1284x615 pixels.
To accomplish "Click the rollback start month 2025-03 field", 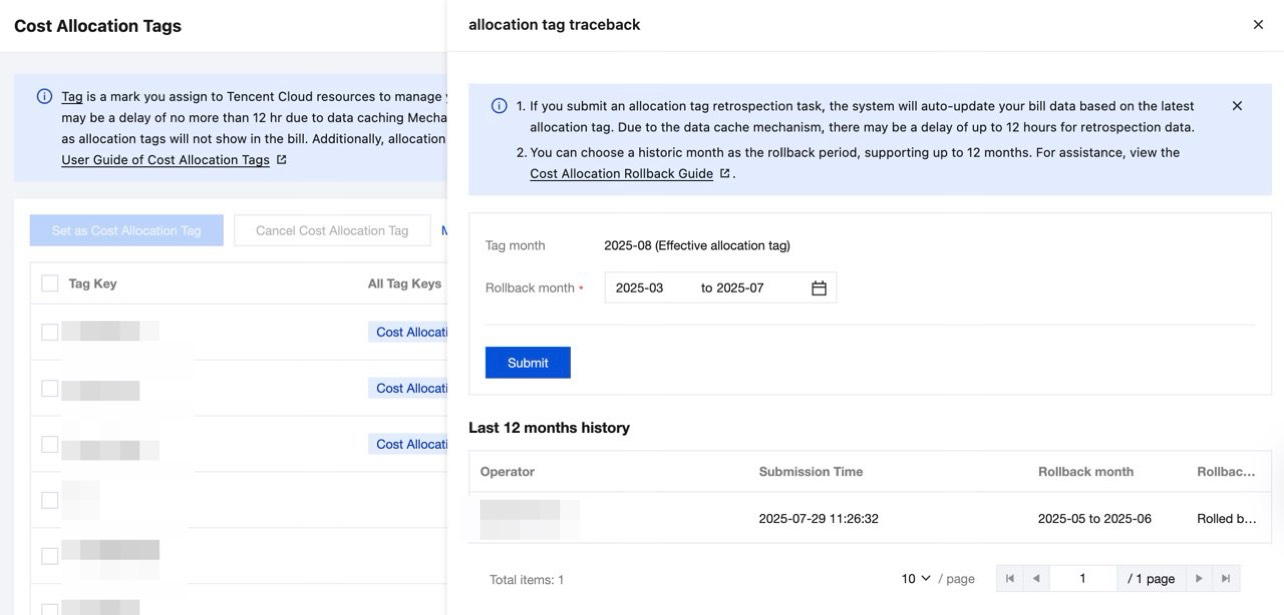I will pyautogui.click(x=640, y=288).
